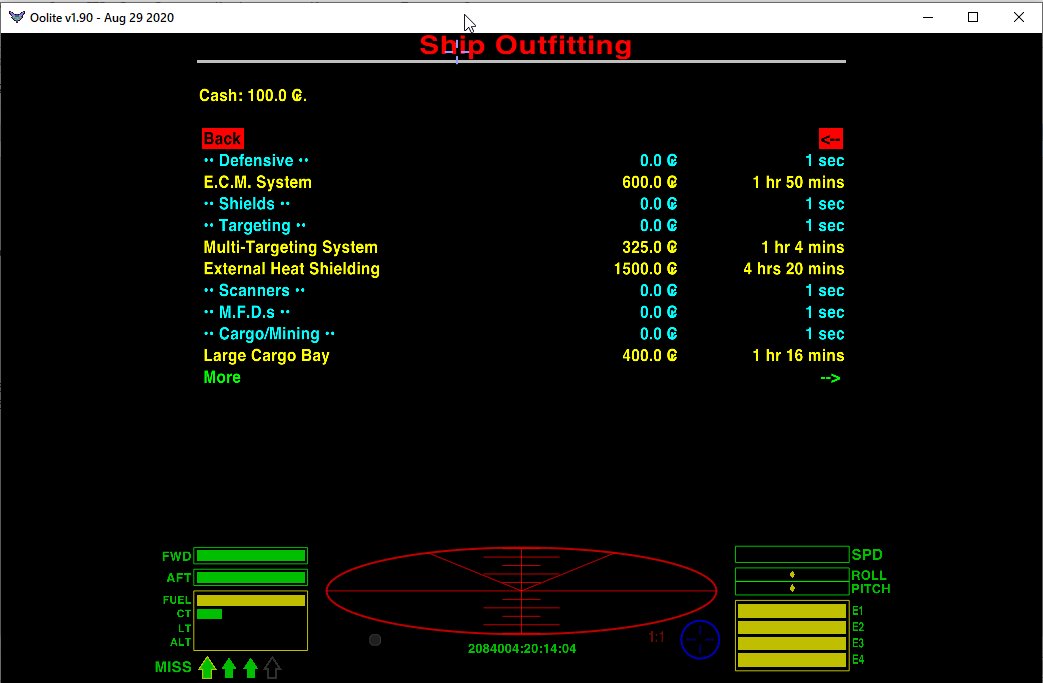Click the Oolite app icon in title bar
The height and width of the screenshot is (683, 1043).
[x=16, y=17]
